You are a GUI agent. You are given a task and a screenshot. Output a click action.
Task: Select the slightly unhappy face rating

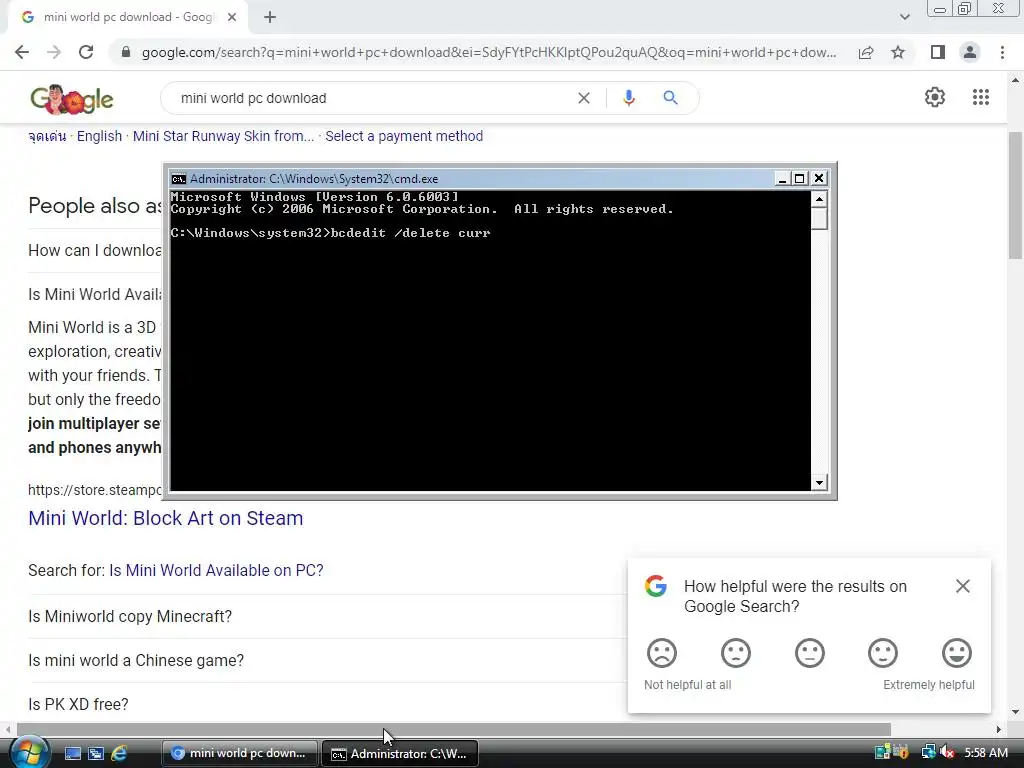click(735, 653)
